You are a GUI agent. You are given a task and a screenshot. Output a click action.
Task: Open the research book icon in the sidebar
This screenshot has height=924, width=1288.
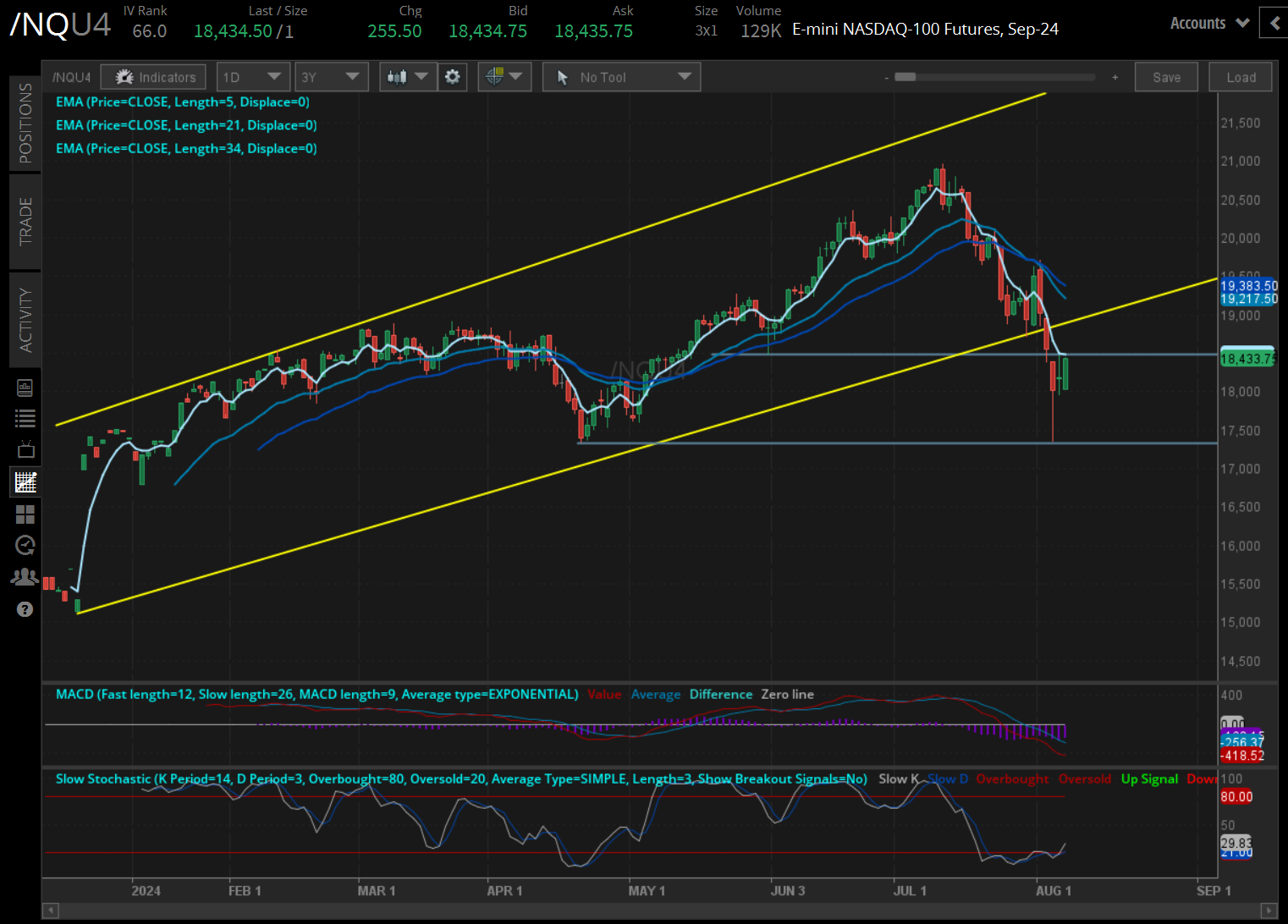click(25, 388)
